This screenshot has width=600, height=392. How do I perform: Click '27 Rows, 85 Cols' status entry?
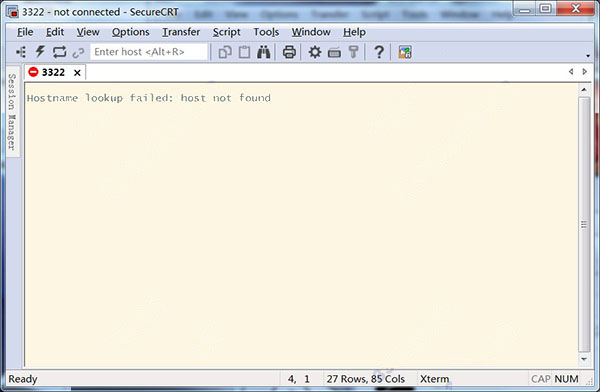pos(365,379)
